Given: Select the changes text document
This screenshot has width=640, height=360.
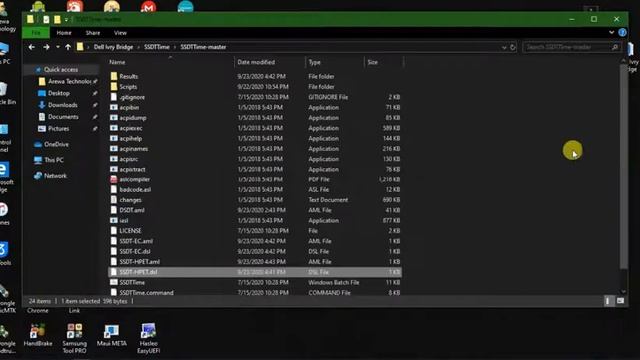Looking at the screenshot, I should coord(130,200).
